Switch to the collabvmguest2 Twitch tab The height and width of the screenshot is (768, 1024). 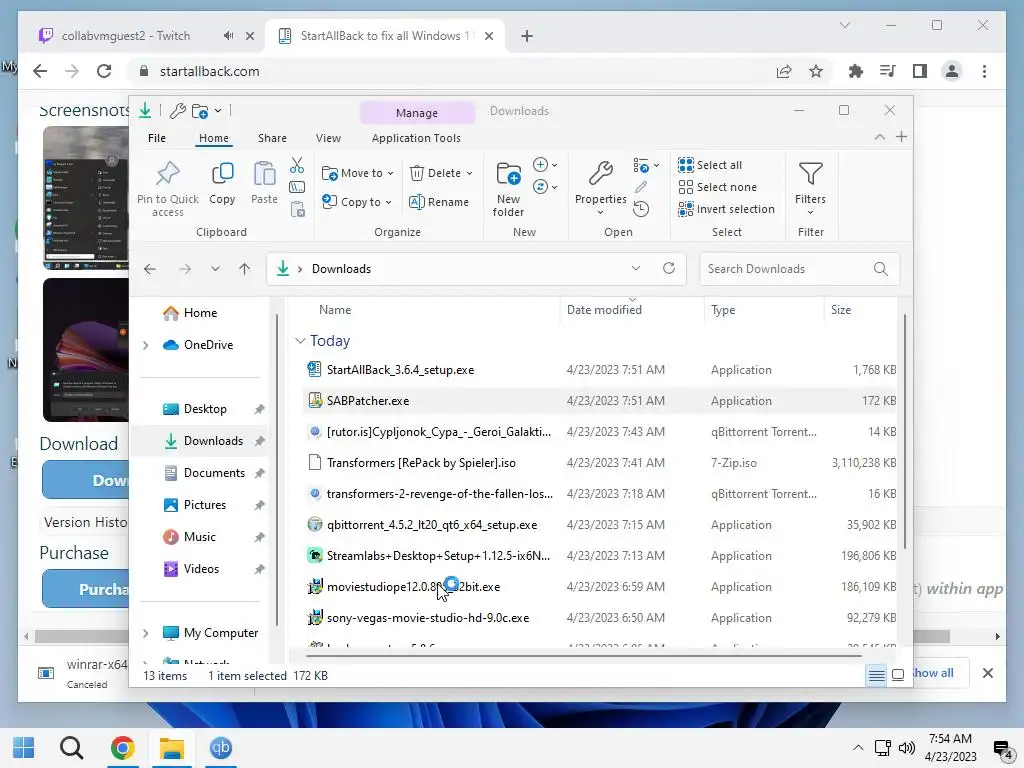point(125,36)
